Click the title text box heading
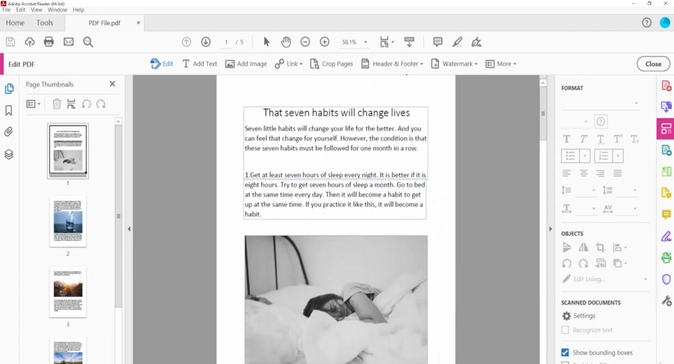Screen dimensions: 674x364 tap(336, 113)
